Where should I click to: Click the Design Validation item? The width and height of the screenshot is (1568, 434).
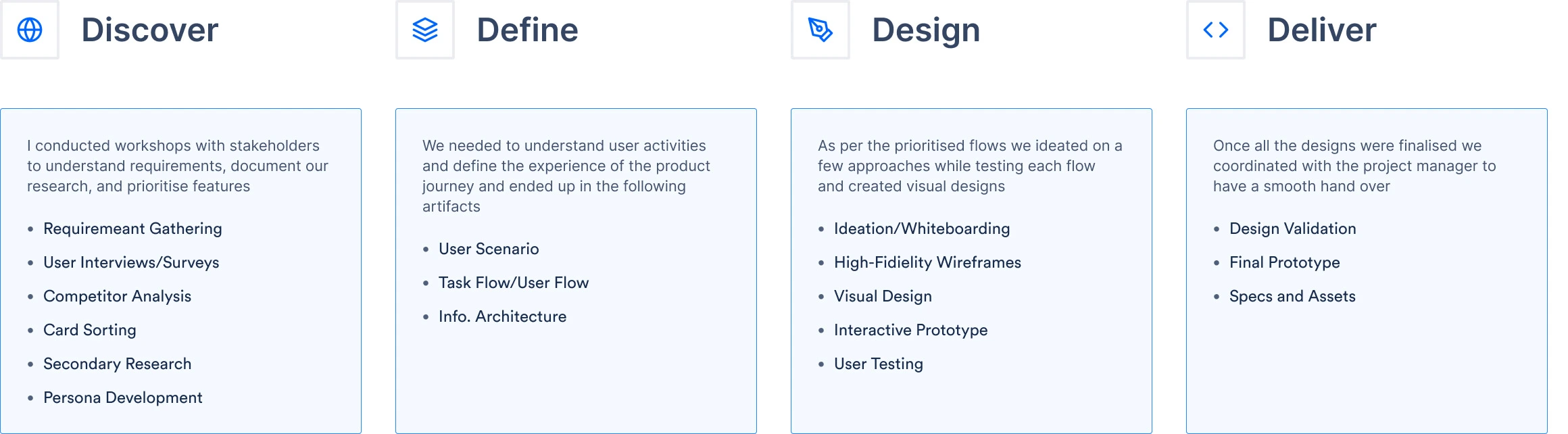[x=1292, y=228]
